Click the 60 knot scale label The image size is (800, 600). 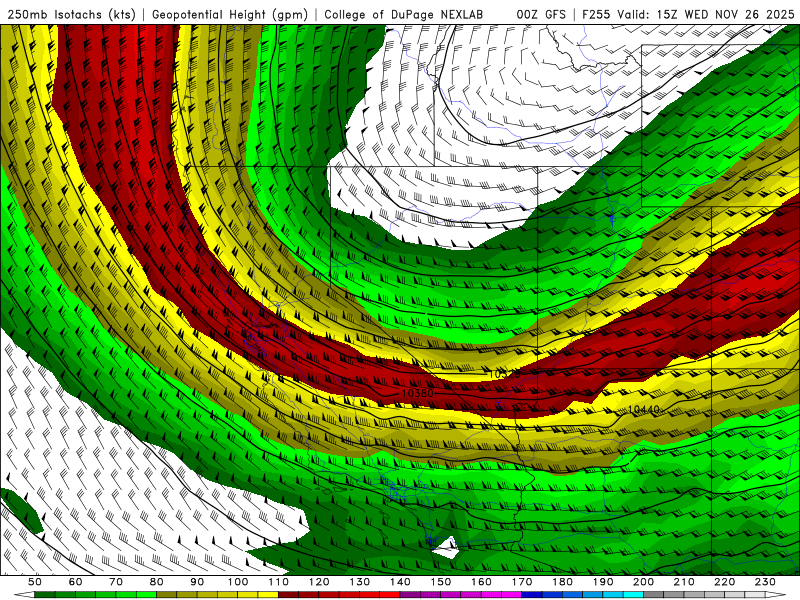[76, 582]
